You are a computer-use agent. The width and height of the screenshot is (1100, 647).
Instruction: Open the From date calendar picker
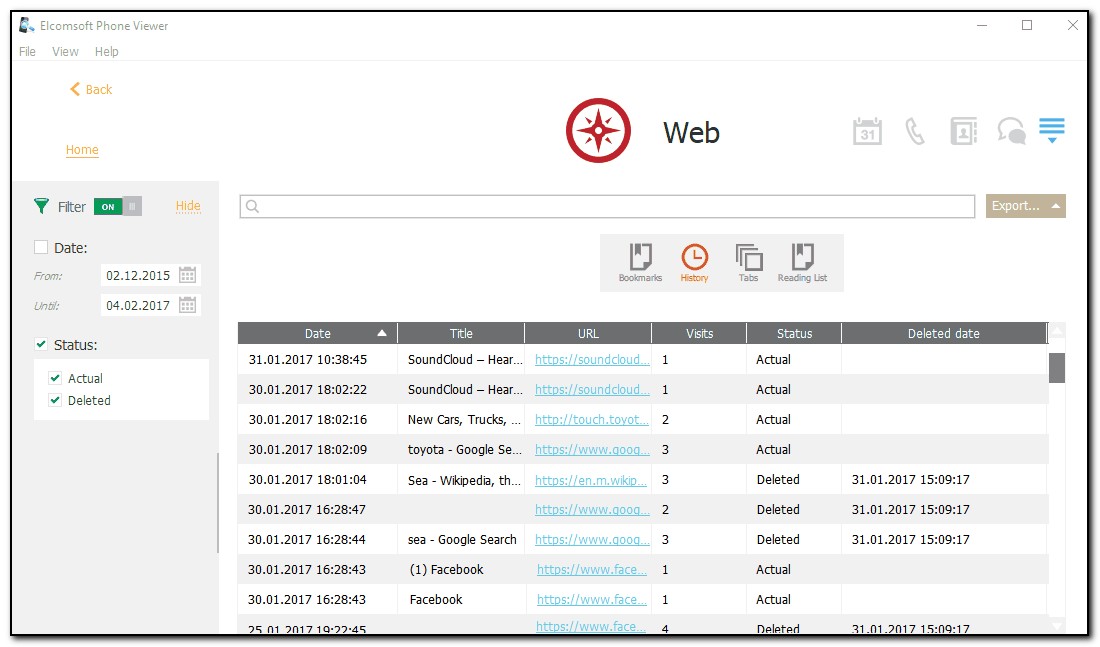188,275
